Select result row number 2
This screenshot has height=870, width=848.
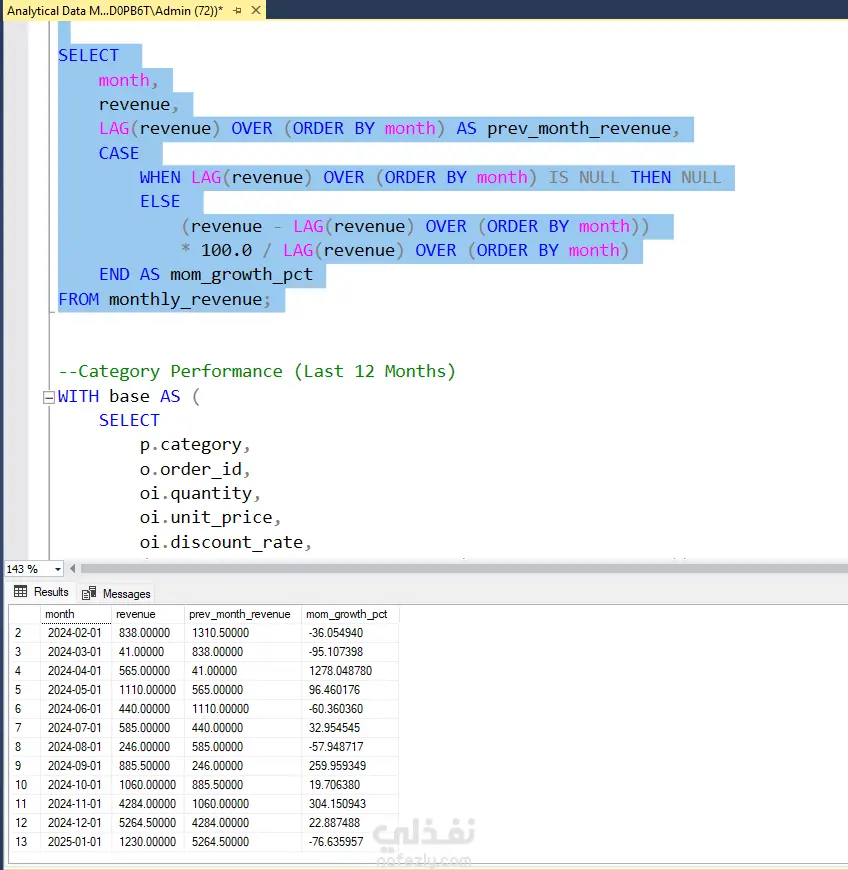[x=24, y=633]
